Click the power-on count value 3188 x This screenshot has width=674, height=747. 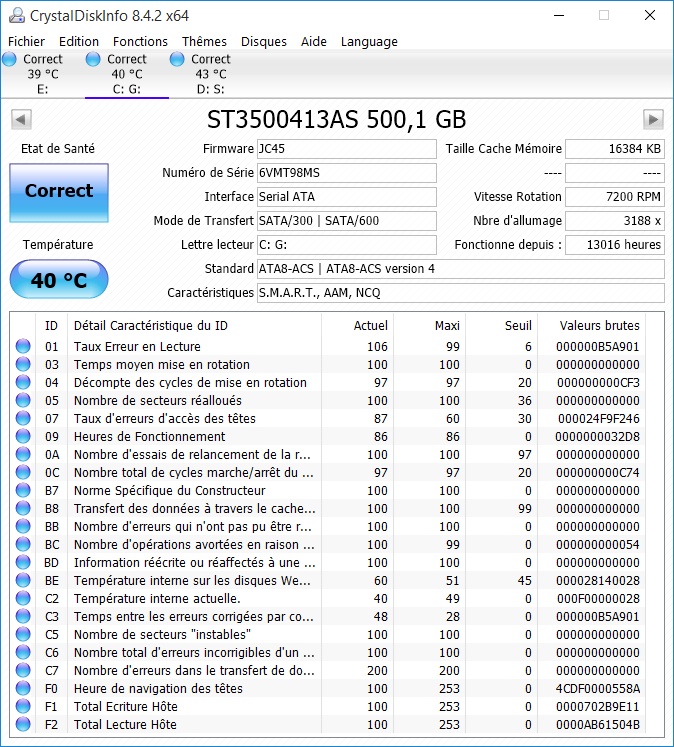pos(615,221)
